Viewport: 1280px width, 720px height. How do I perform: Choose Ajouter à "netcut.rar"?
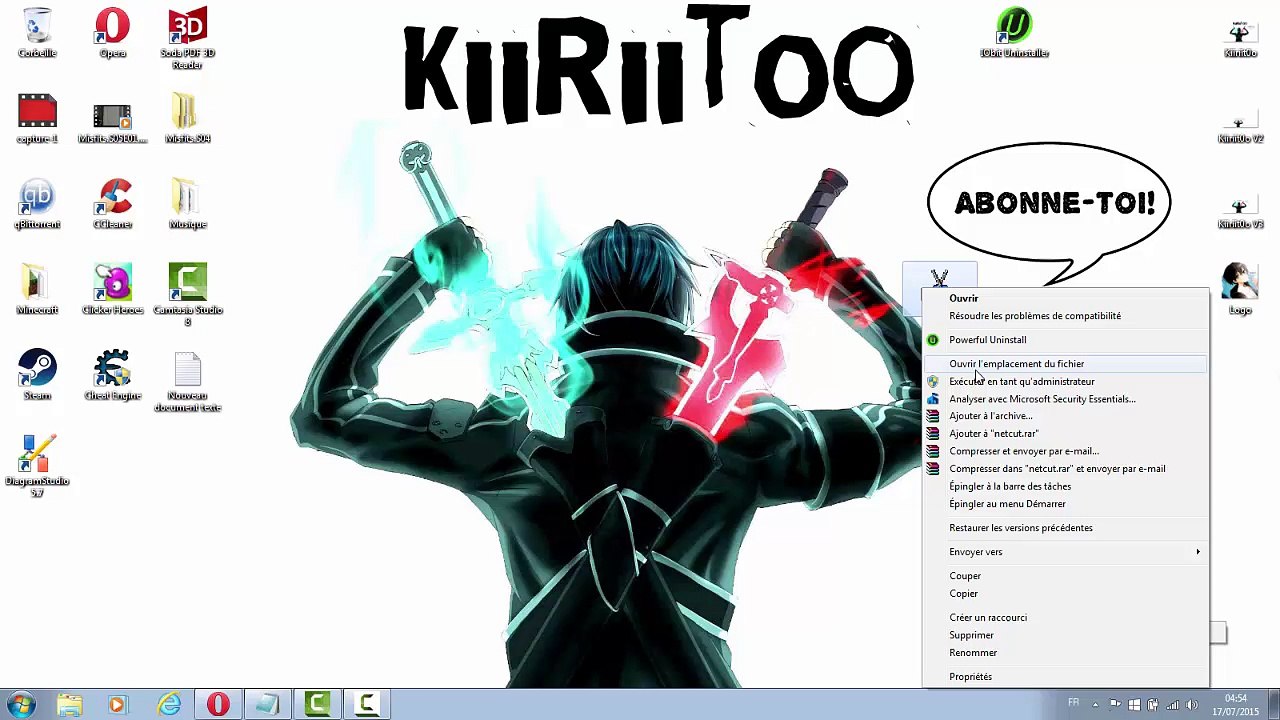1065,434
